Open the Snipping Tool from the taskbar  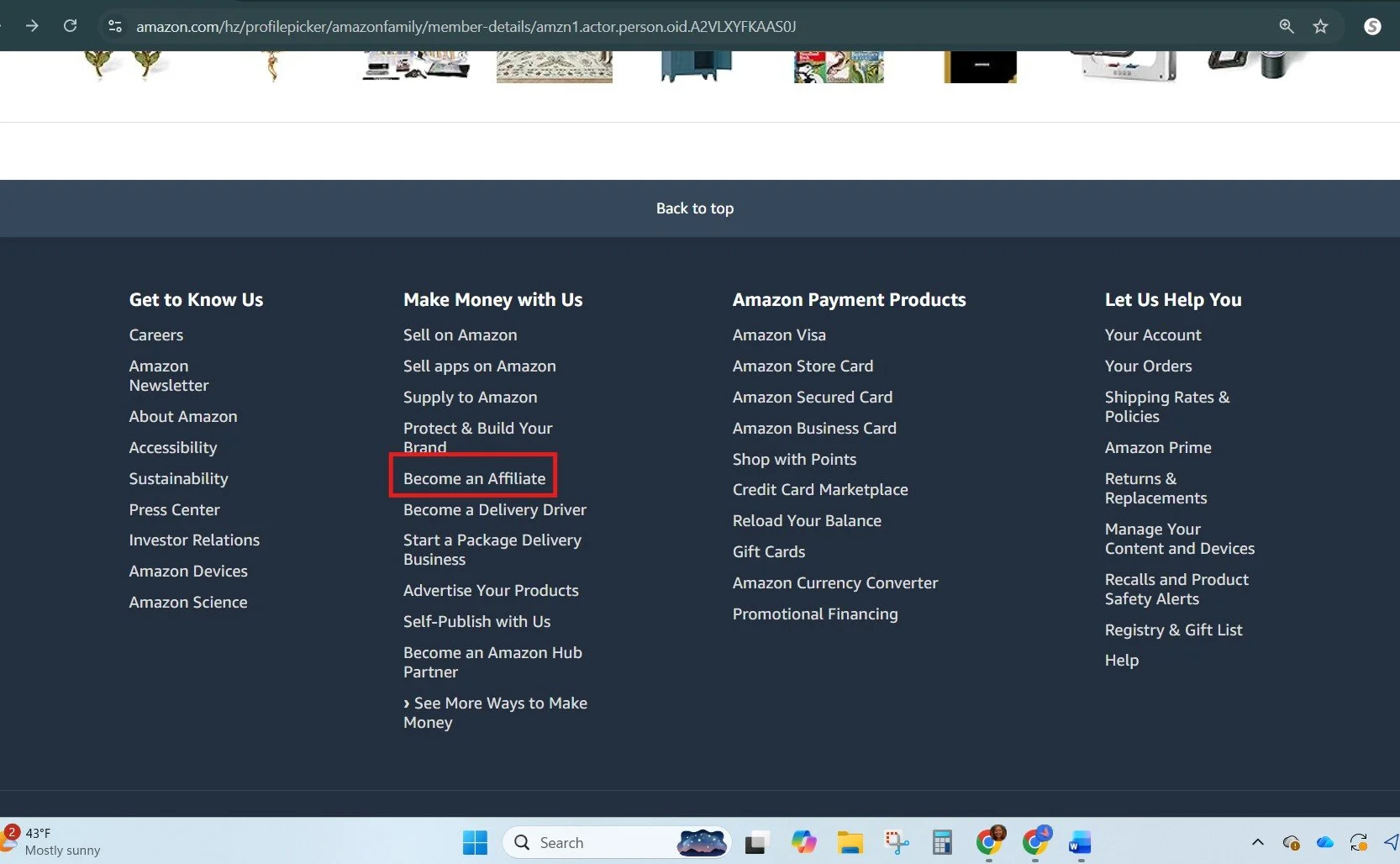coord(896,842)
